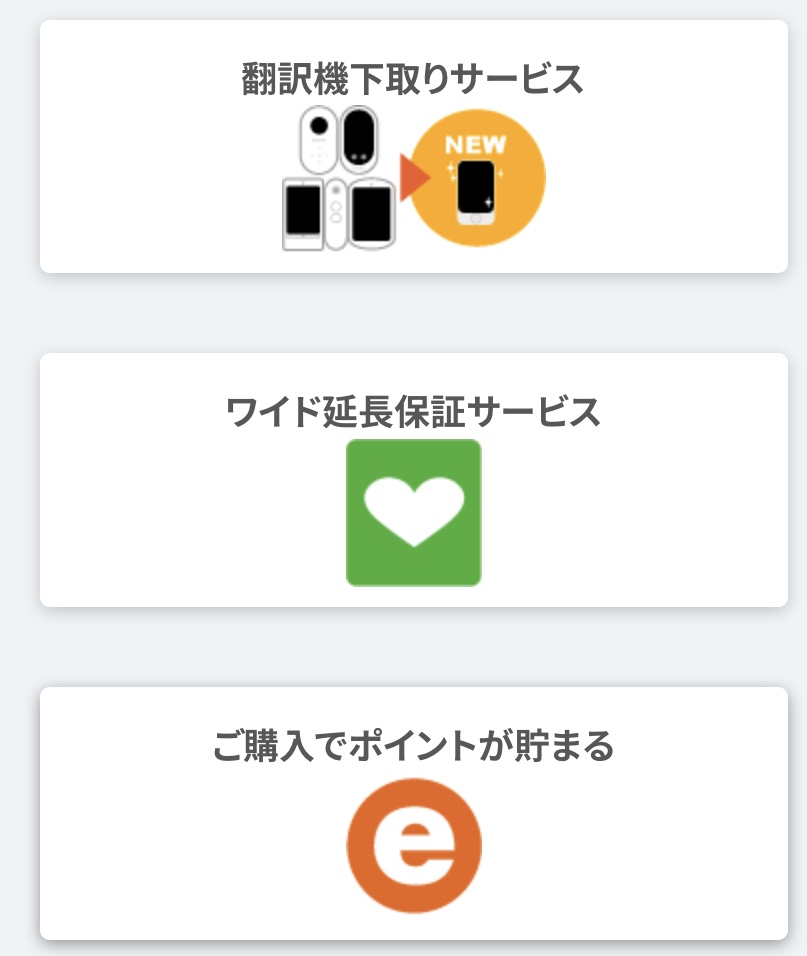Click the bottom-right translator device image

371,213
